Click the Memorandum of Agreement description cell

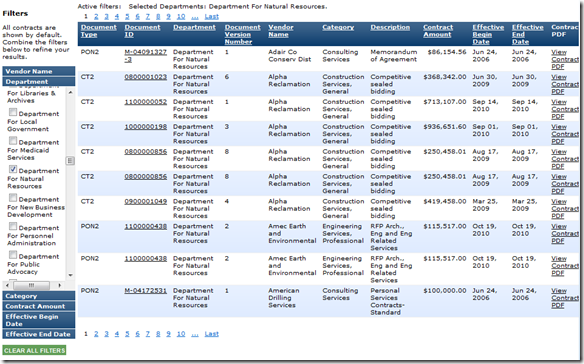(x=394, y=56)
